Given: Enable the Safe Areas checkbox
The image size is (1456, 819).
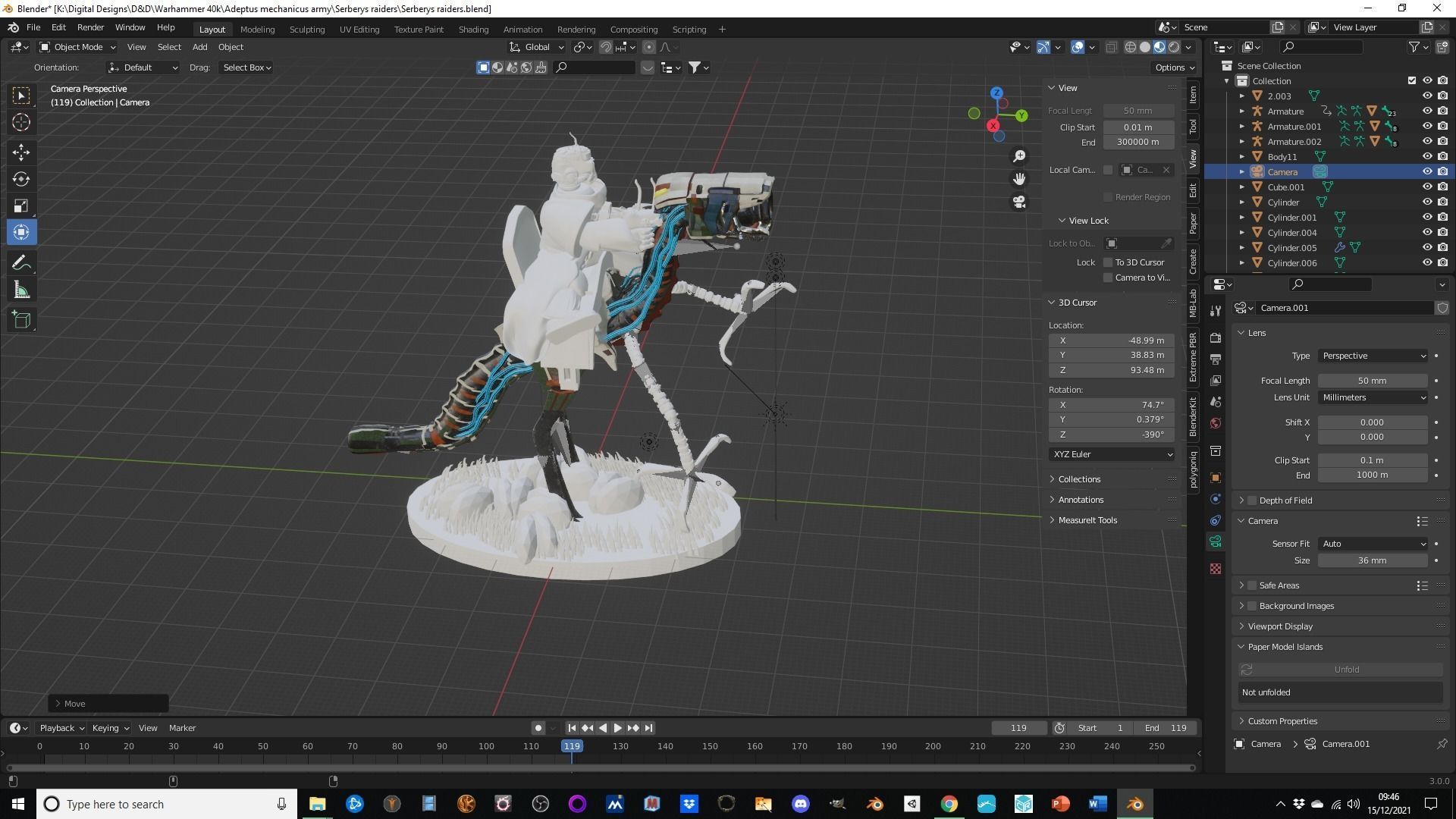Looking at the screenshot, I should pyautogui.click(x=1252, y=585).
